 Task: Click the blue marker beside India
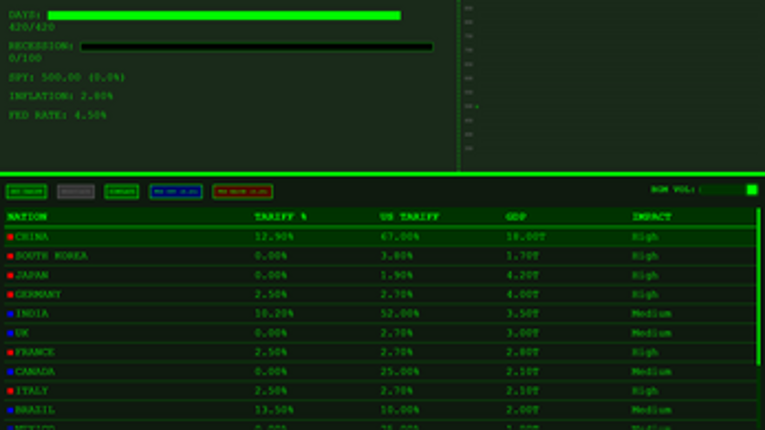point(10,314)
